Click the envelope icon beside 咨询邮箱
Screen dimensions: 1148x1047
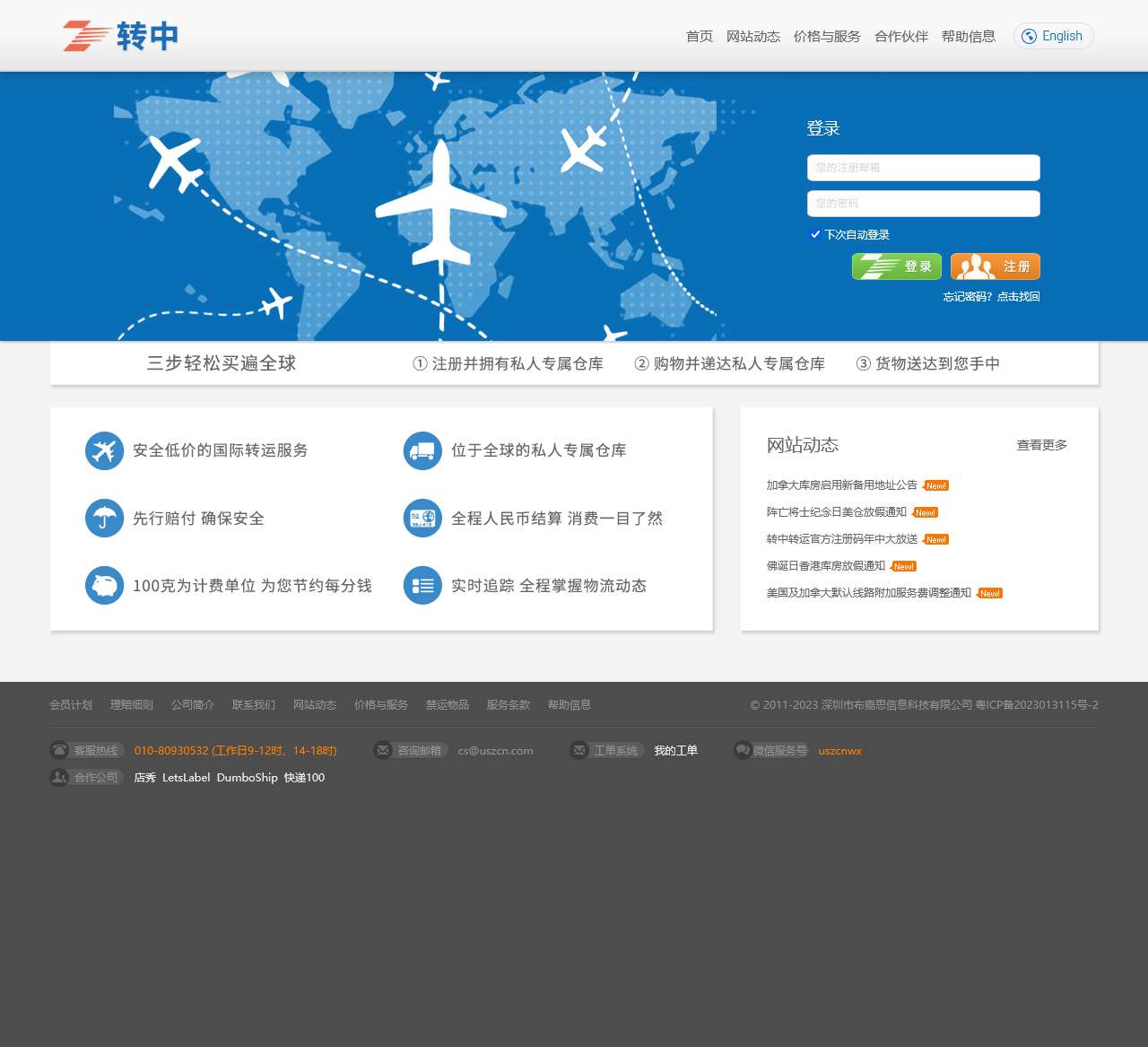pyautogui.click(x=383, y=750)
